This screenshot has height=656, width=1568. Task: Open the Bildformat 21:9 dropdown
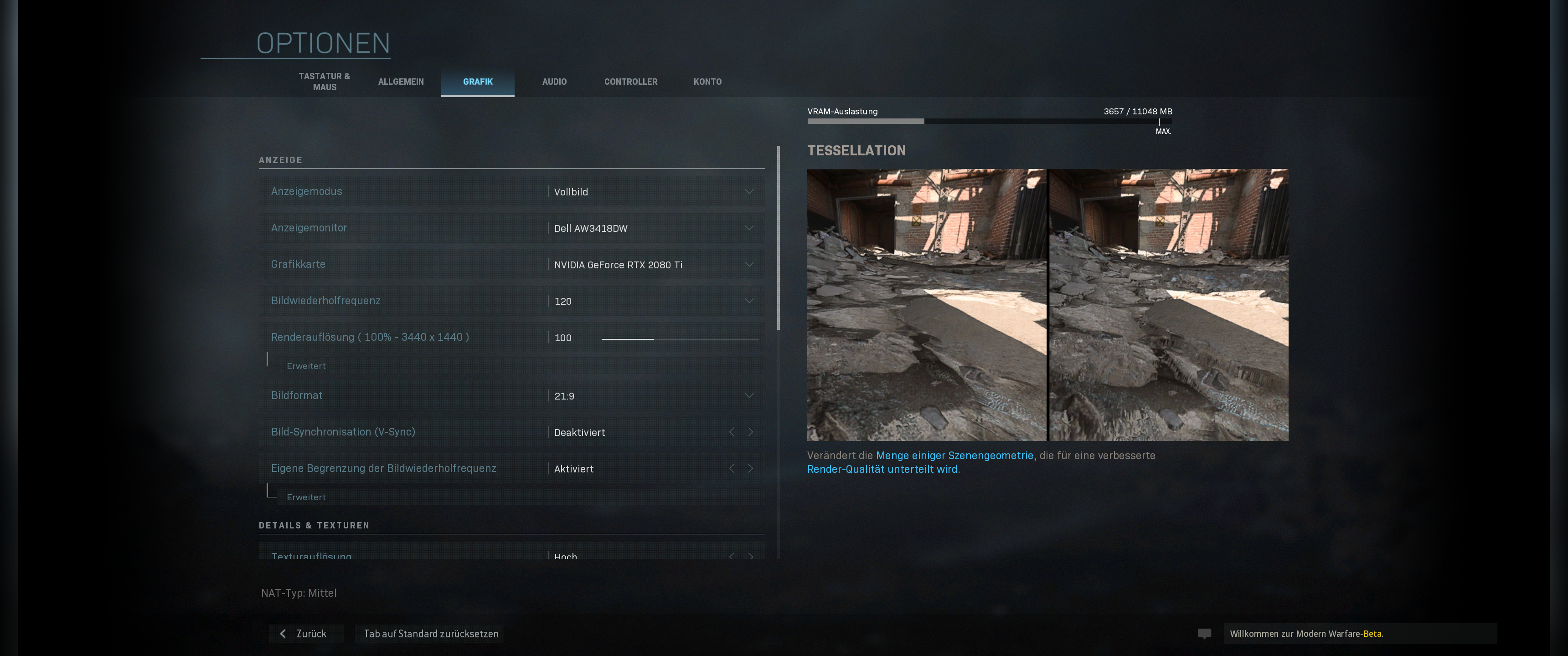tap(749, 395)
